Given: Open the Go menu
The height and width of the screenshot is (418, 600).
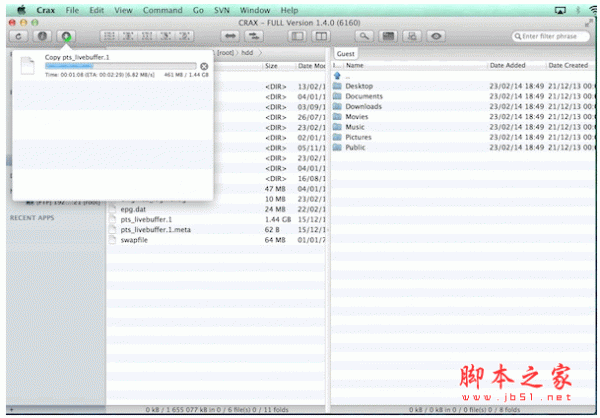Looking at the screenshot, I should pyautogui.click(x=198, y=10).
